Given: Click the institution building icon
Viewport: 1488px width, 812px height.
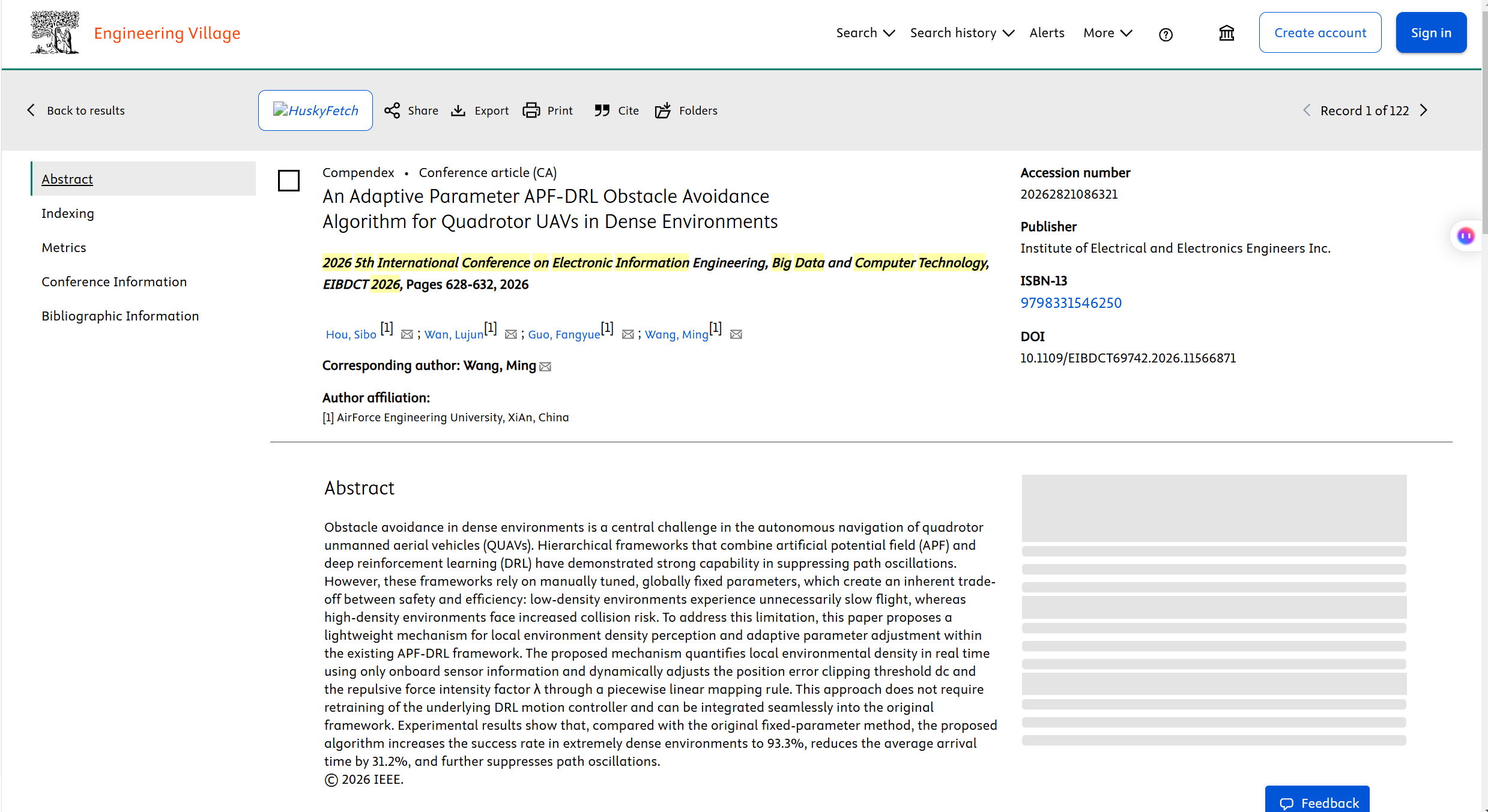Looking at the screenshot, I should click(1227, 33).
